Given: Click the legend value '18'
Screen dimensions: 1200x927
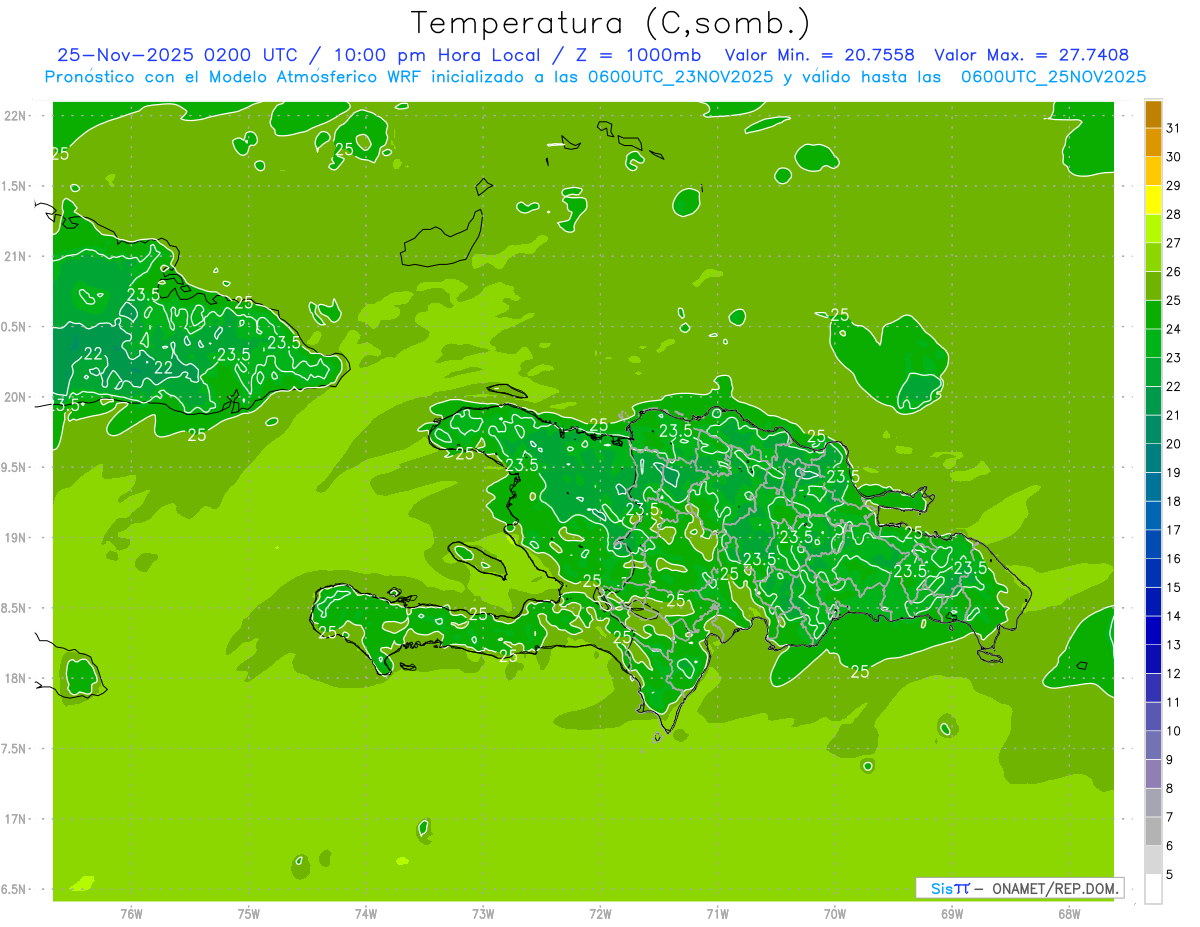Looking at the screenshot, I should (x=1173, y=501).
